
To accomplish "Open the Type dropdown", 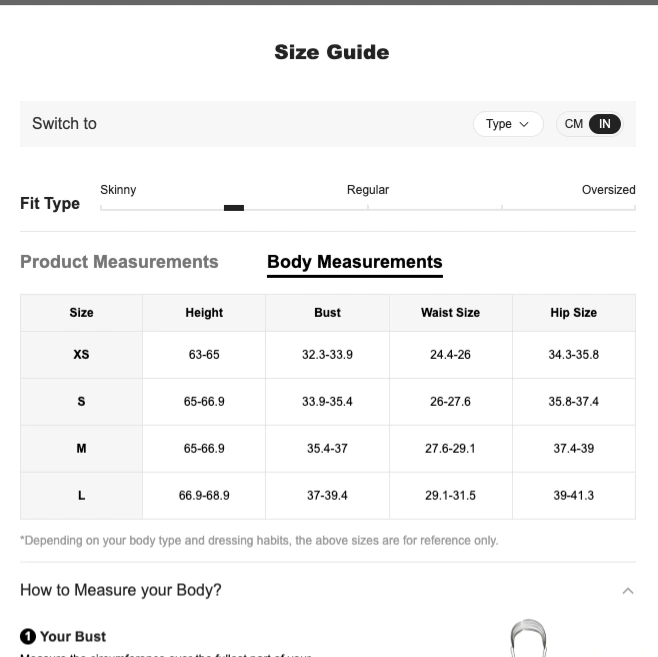I will coord(508,124).
